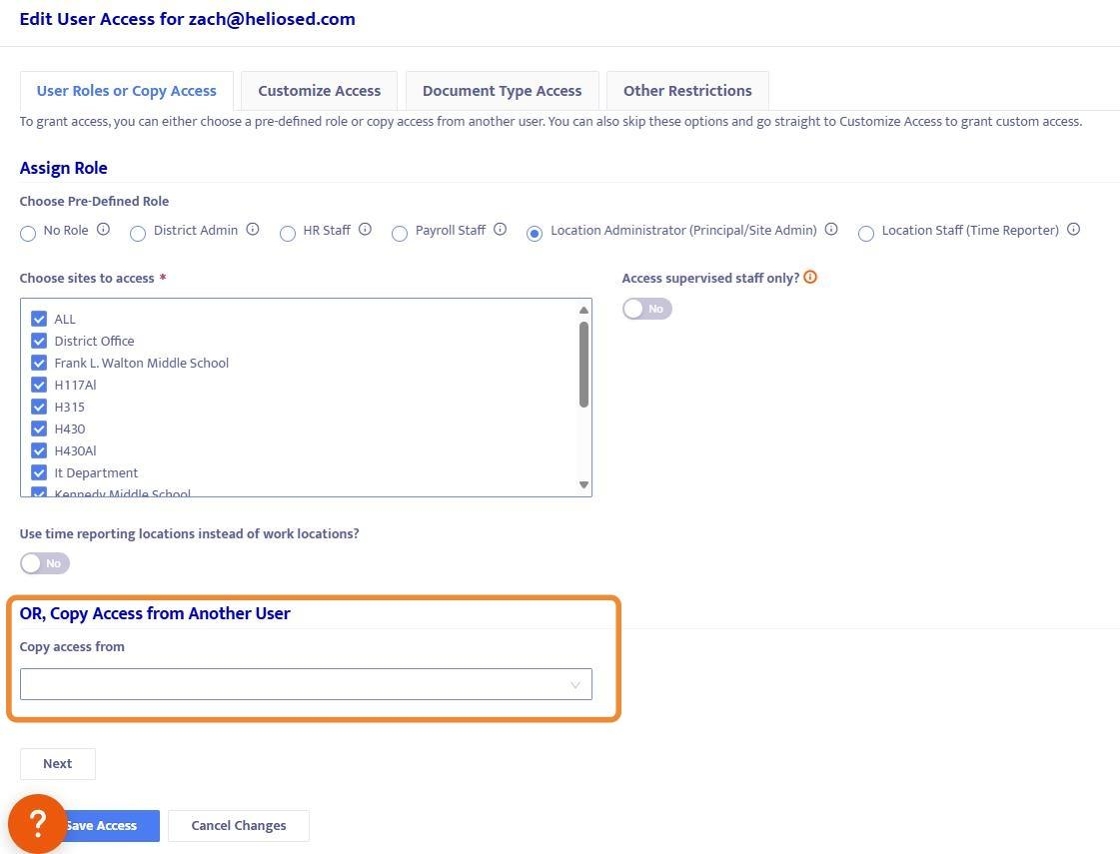This screenshot has width=1120, height=854.
Task: Click the Cancel Changes button
Action: tap(238, 825)
